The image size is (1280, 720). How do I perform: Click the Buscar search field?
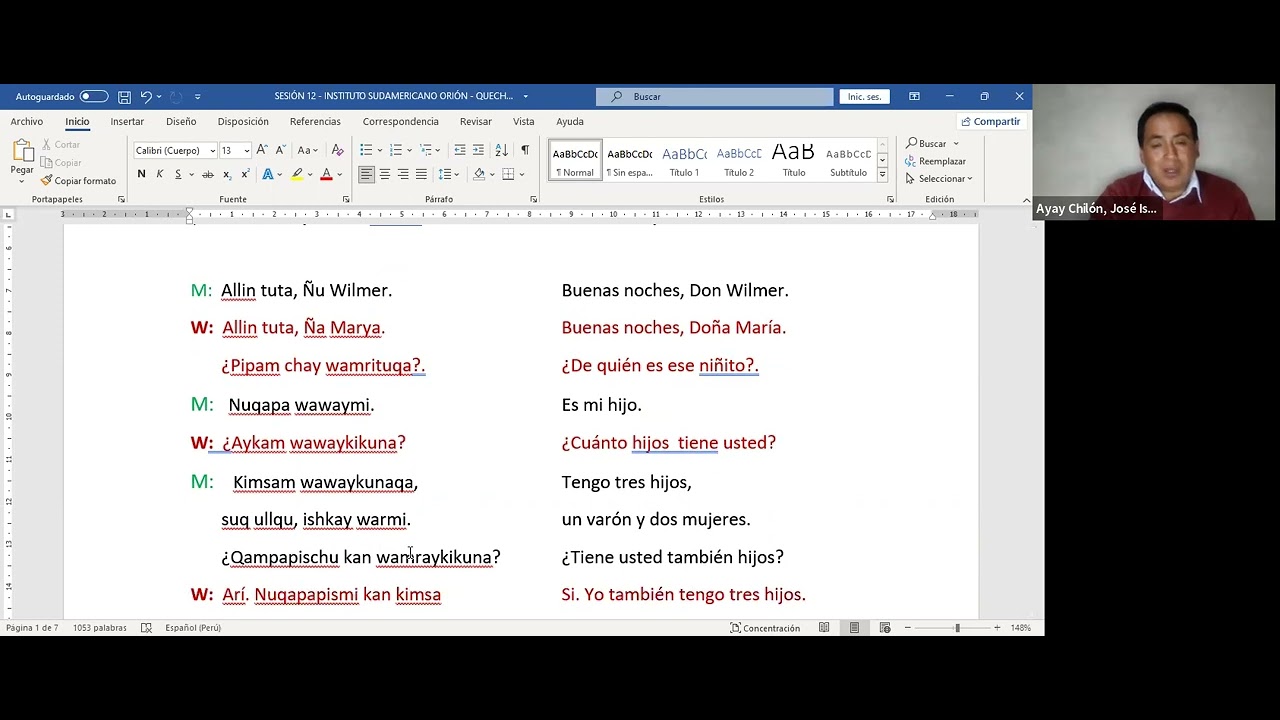(x=715, y=97)
